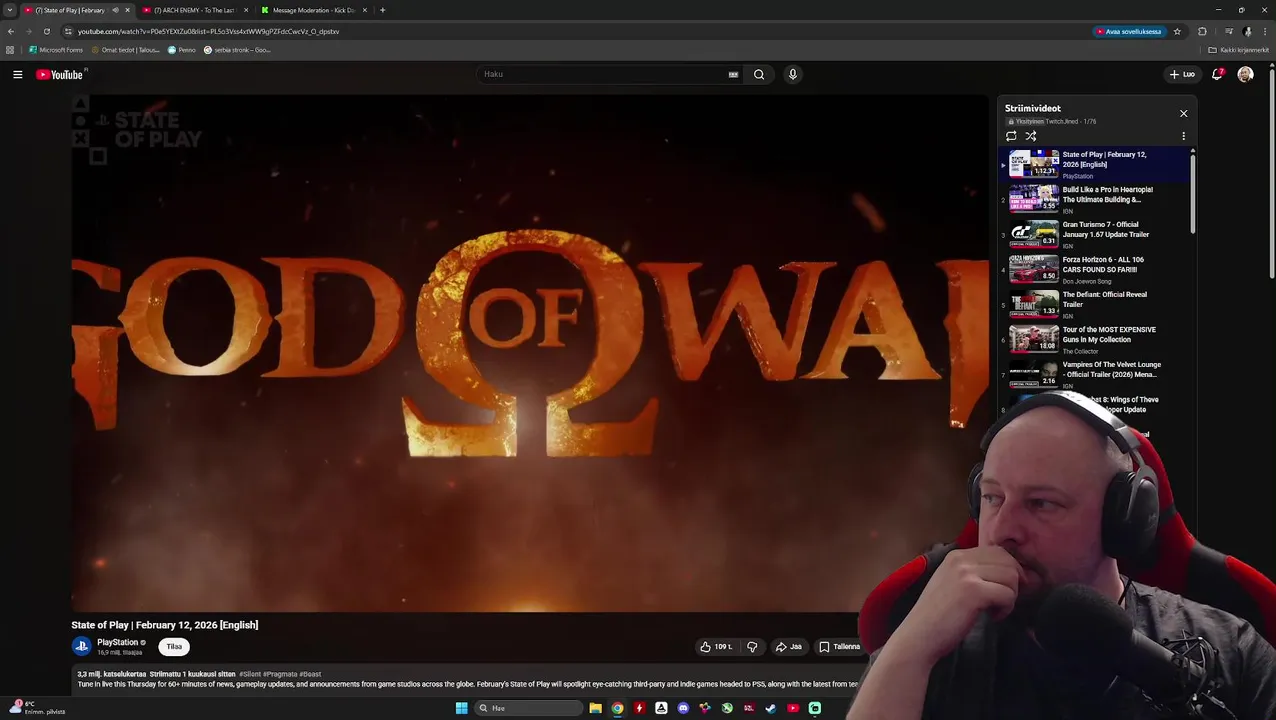Play Tour of the MOST EXPENSIVE Guns video

click(x=1096, y=339)
